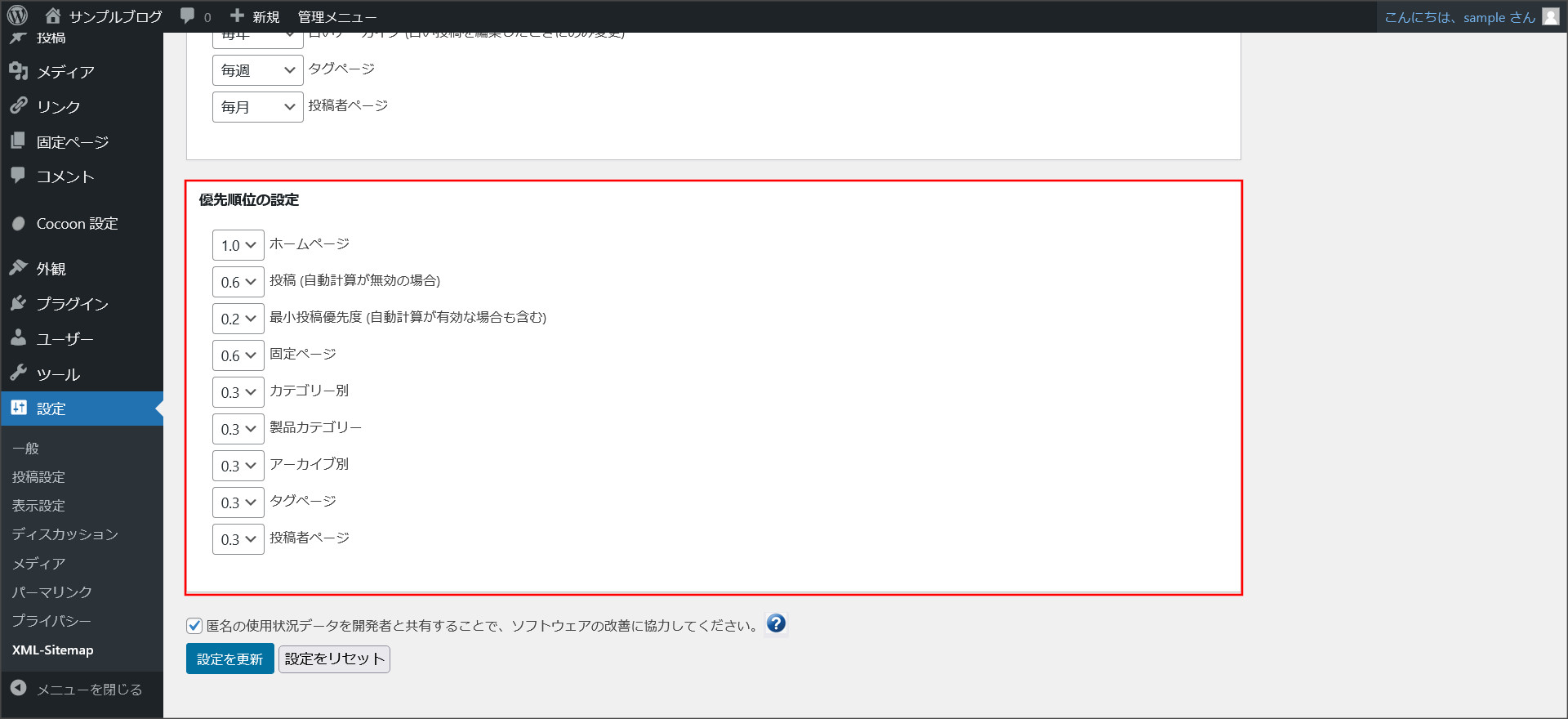The width and height of the screenshot is (1568, 719).
Task: Click the 設定を更新 button
Action: [x=229, y=659]
